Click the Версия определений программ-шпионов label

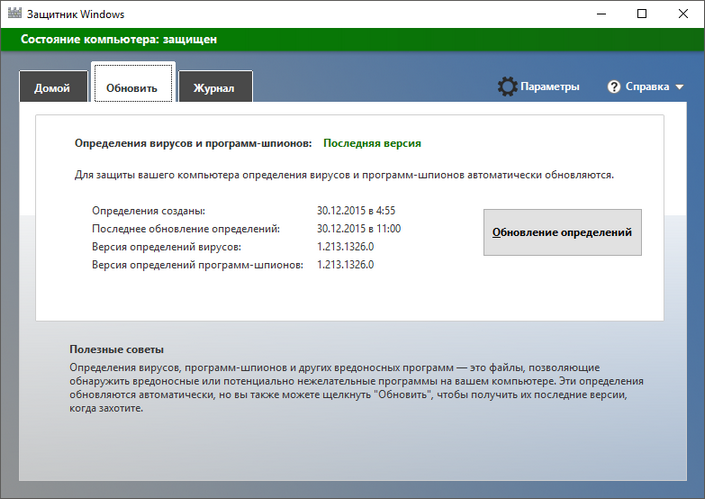pyautogui.click(x=197, y=265)
